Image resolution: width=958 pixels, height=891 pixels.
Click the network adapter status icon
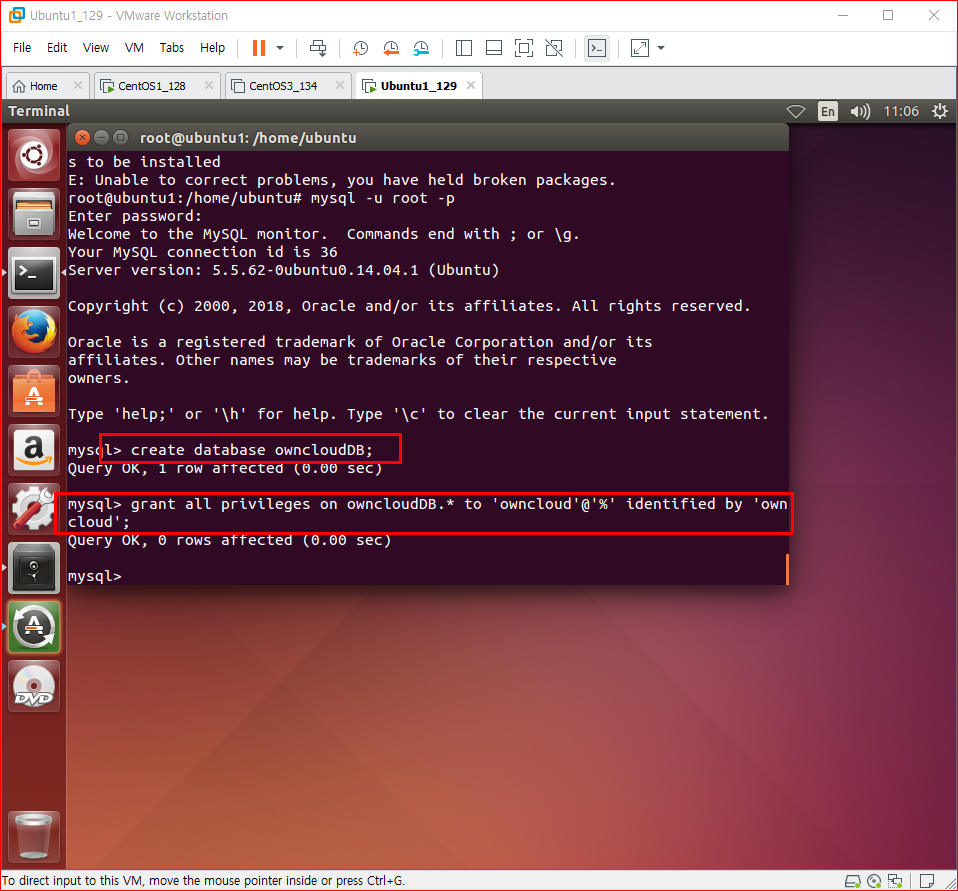pos(895,881)
